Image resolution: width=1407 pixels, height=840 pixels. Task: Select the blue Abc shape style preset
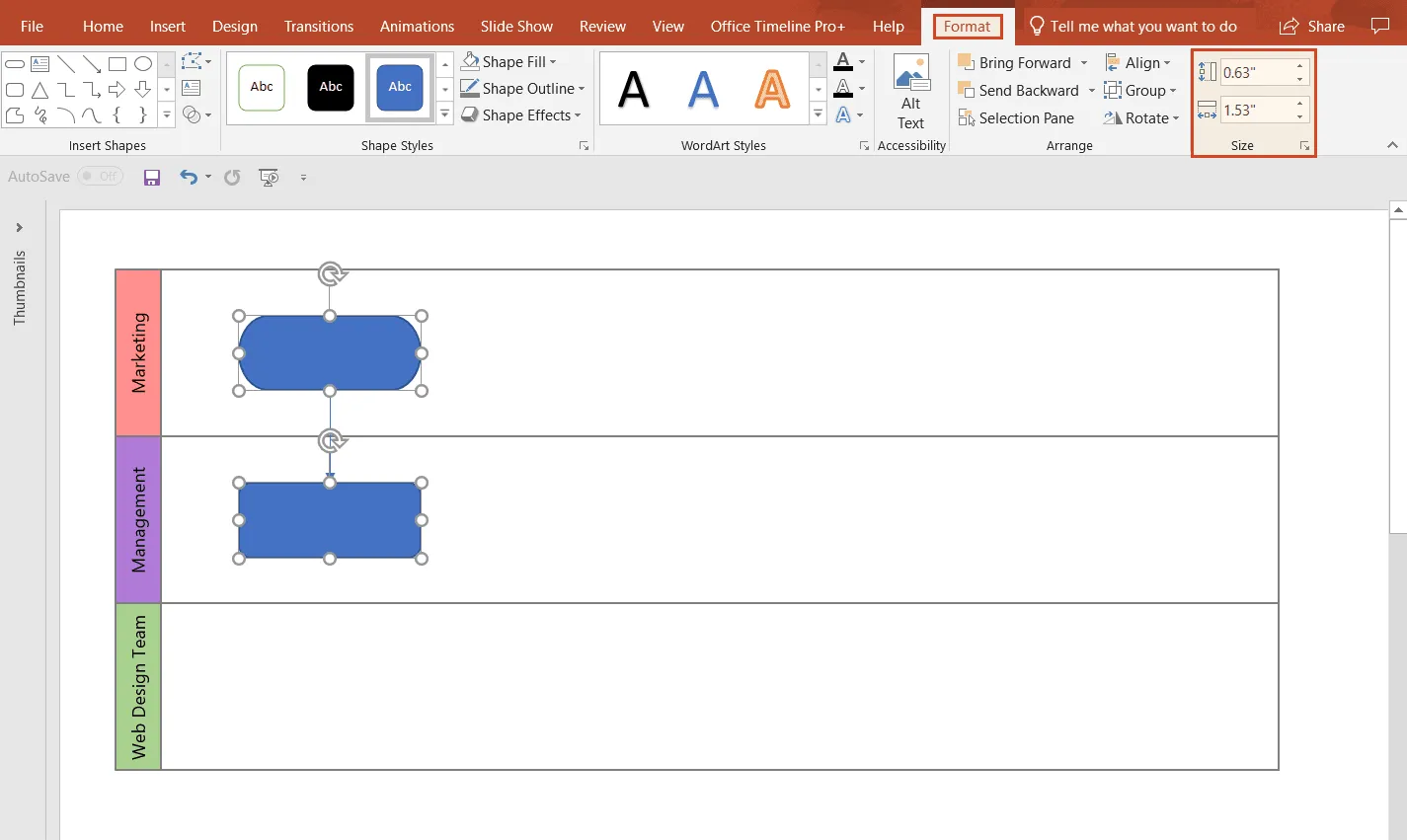click(x=399, y=87)
